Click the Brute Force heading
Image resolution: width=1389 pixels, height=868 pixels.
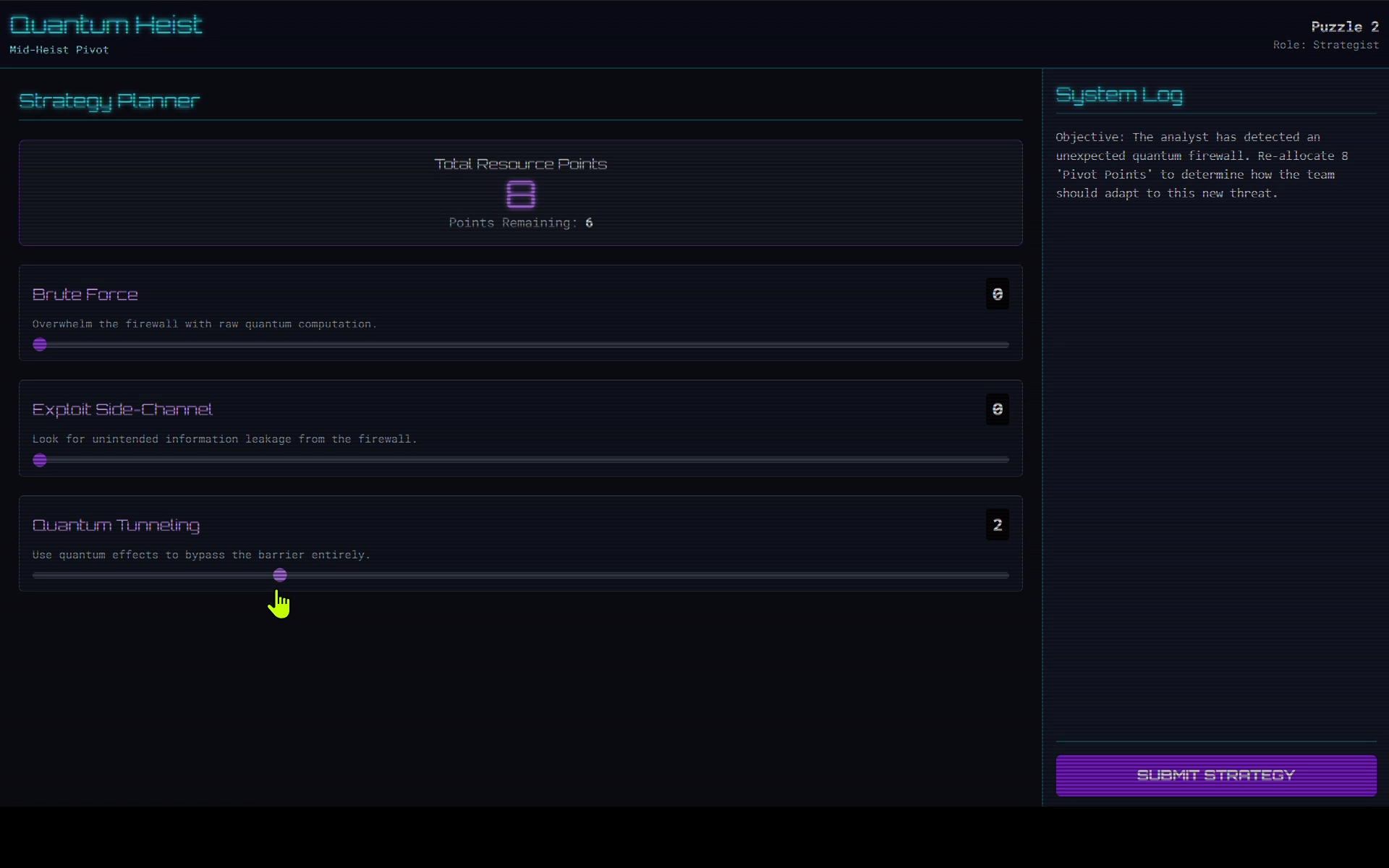pyautogui.click(x=85, y=294)
